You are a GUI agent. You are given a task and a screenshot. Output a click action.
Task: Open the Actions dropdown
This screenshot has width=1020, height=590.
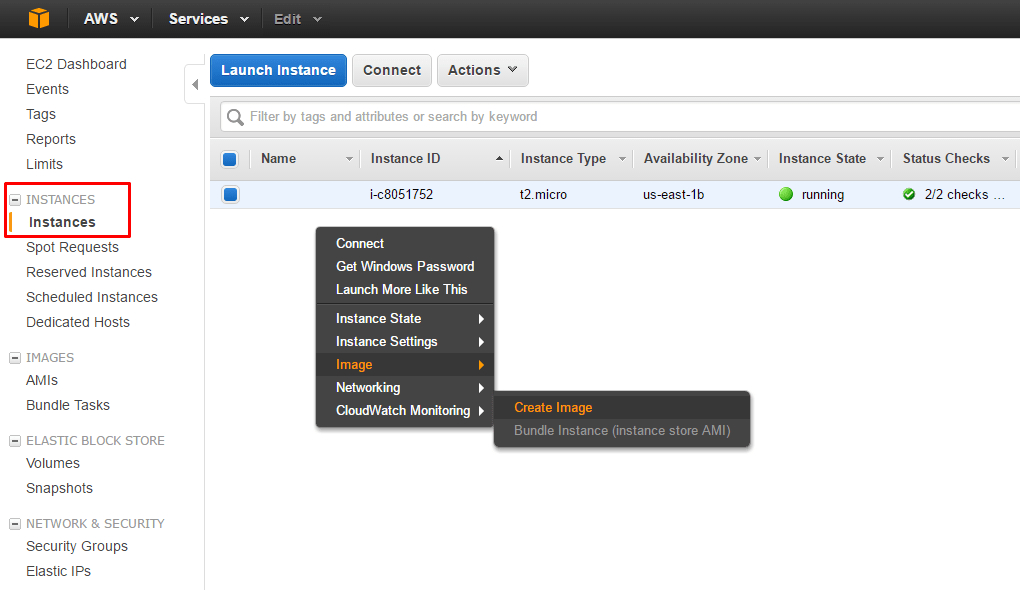[482, 70]
